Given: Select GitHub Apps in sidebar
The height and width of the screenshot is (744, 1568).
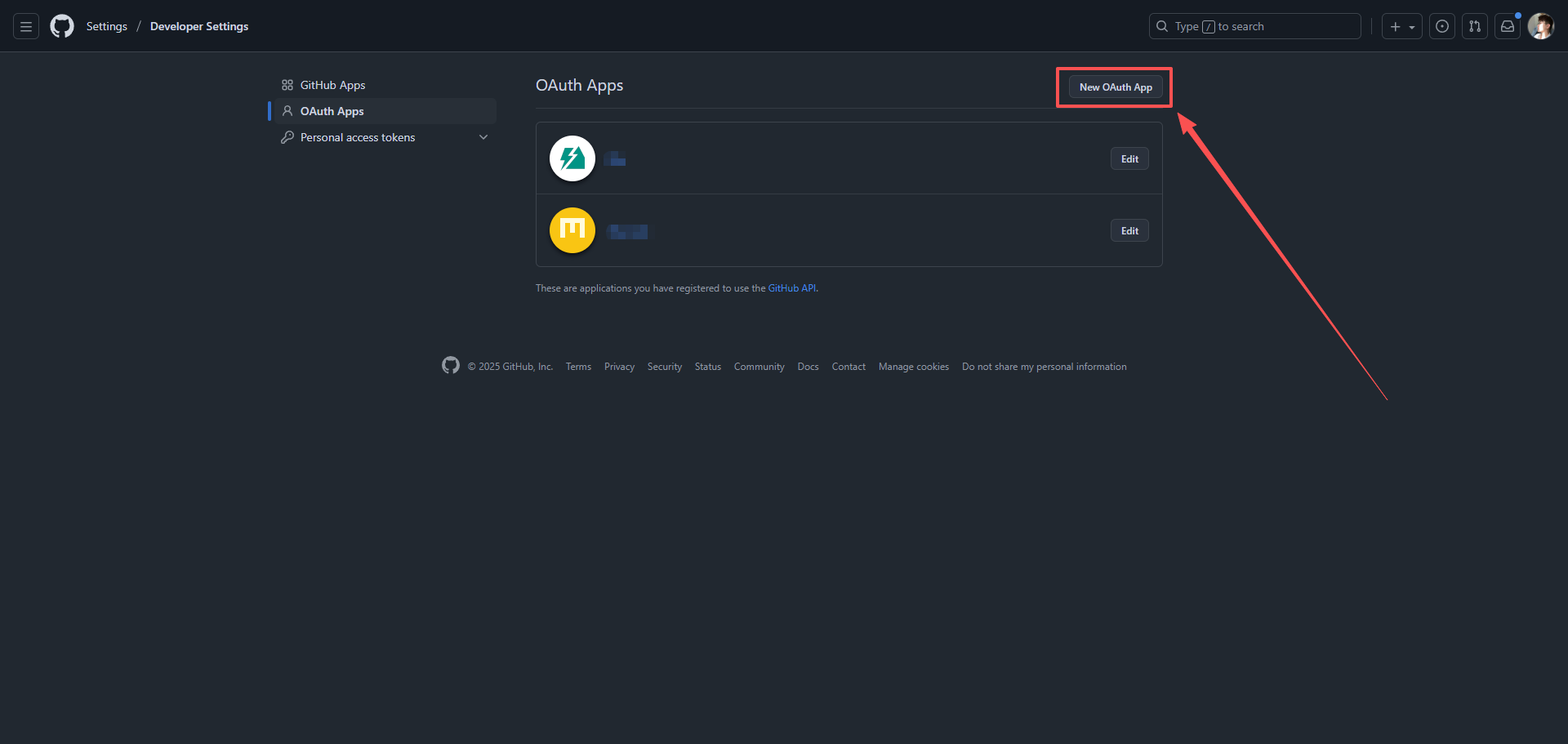Looking at the screenshot, I should [x=332, y=85].
